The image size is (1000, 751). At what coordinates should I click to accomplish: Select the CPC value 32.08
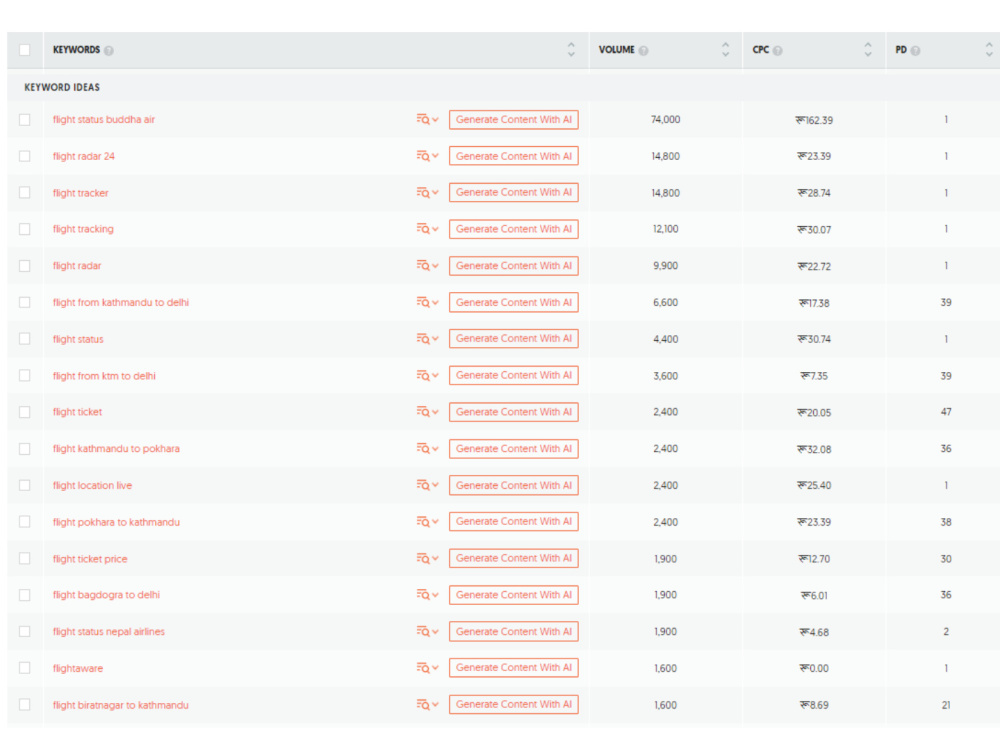[814, 449]
